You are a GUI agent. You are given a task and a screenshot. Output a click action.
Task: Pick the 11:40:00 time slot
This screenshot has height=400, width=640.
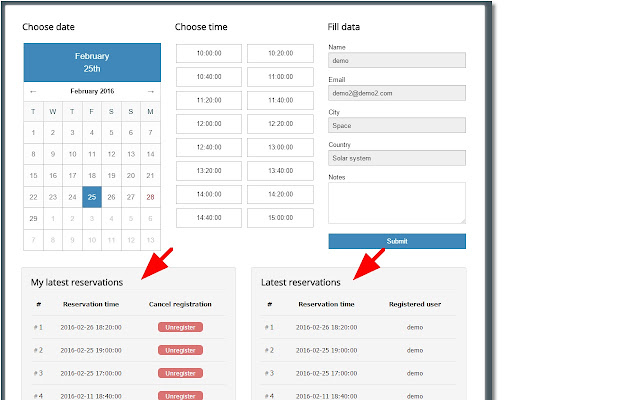click(280, 100)
